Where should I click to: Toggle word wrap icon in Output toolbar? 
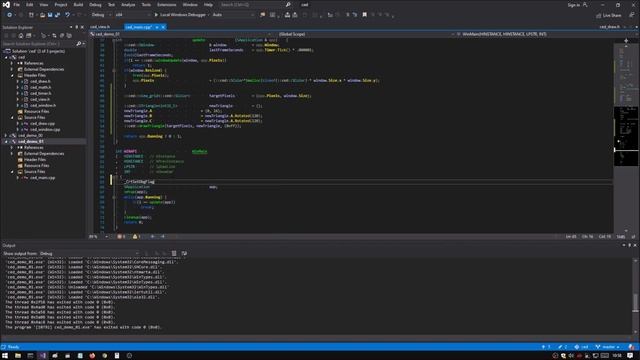click(x=184, y=253)
